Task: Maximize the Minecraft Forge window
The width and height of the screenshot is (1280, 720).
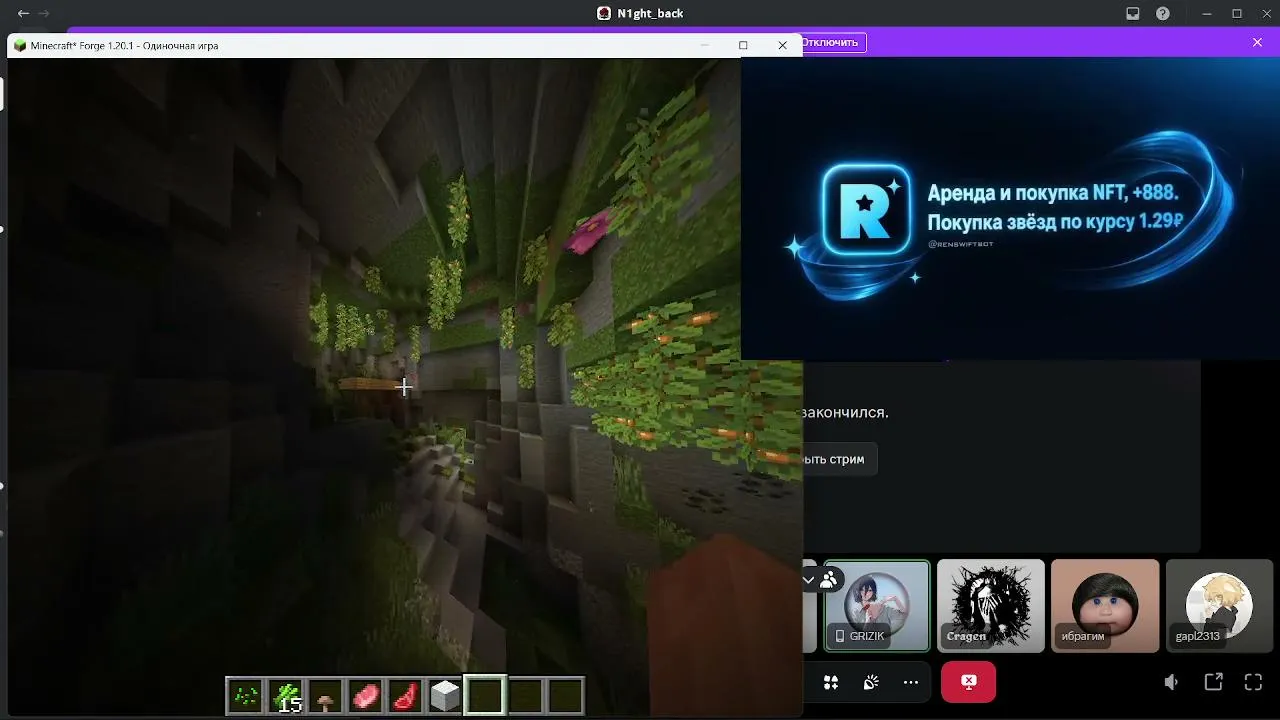Action: pyautogui.click(x=743, y=45)
